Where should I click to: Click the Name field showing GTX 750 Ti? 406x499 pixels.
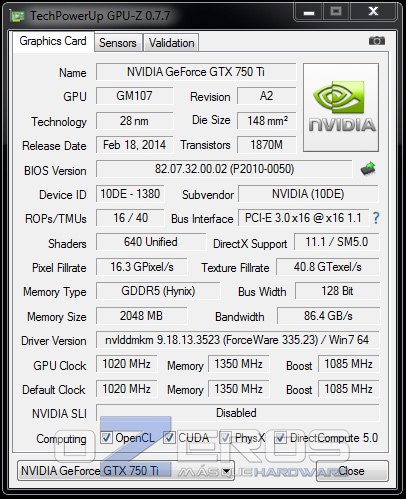click(196, 72)
